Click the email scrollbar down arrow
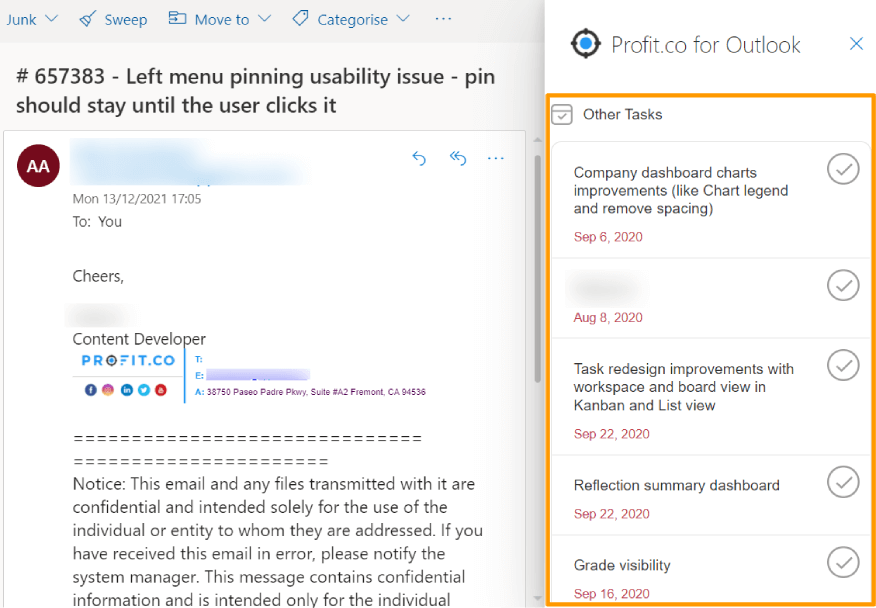This screenshot has height=608, width=876. tap(538, 598)
